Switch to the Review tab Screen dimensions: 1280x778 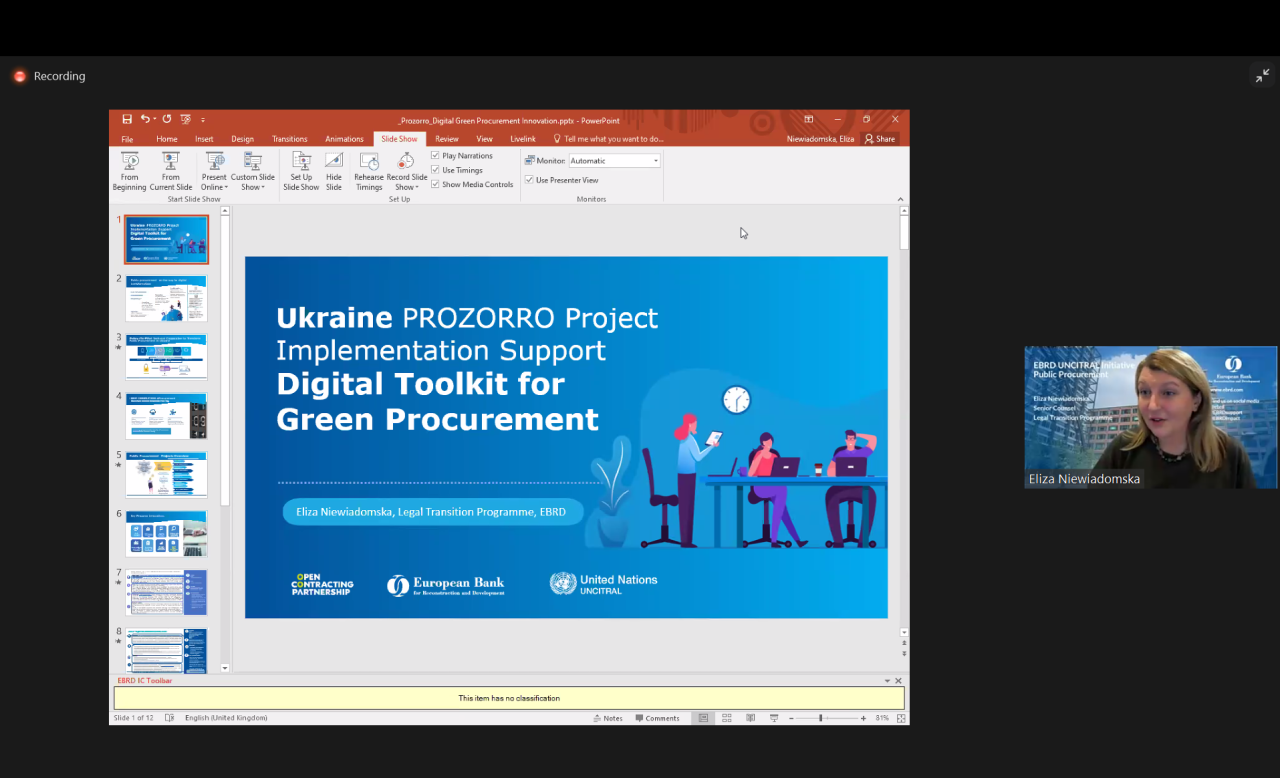point(447,139)
